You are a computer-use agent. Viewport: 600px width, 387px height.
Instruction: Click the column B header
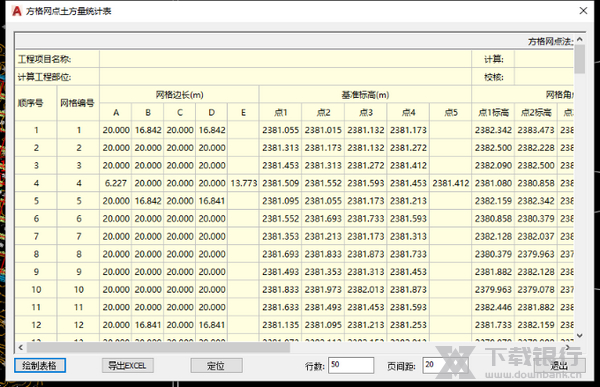click(148, 113)
